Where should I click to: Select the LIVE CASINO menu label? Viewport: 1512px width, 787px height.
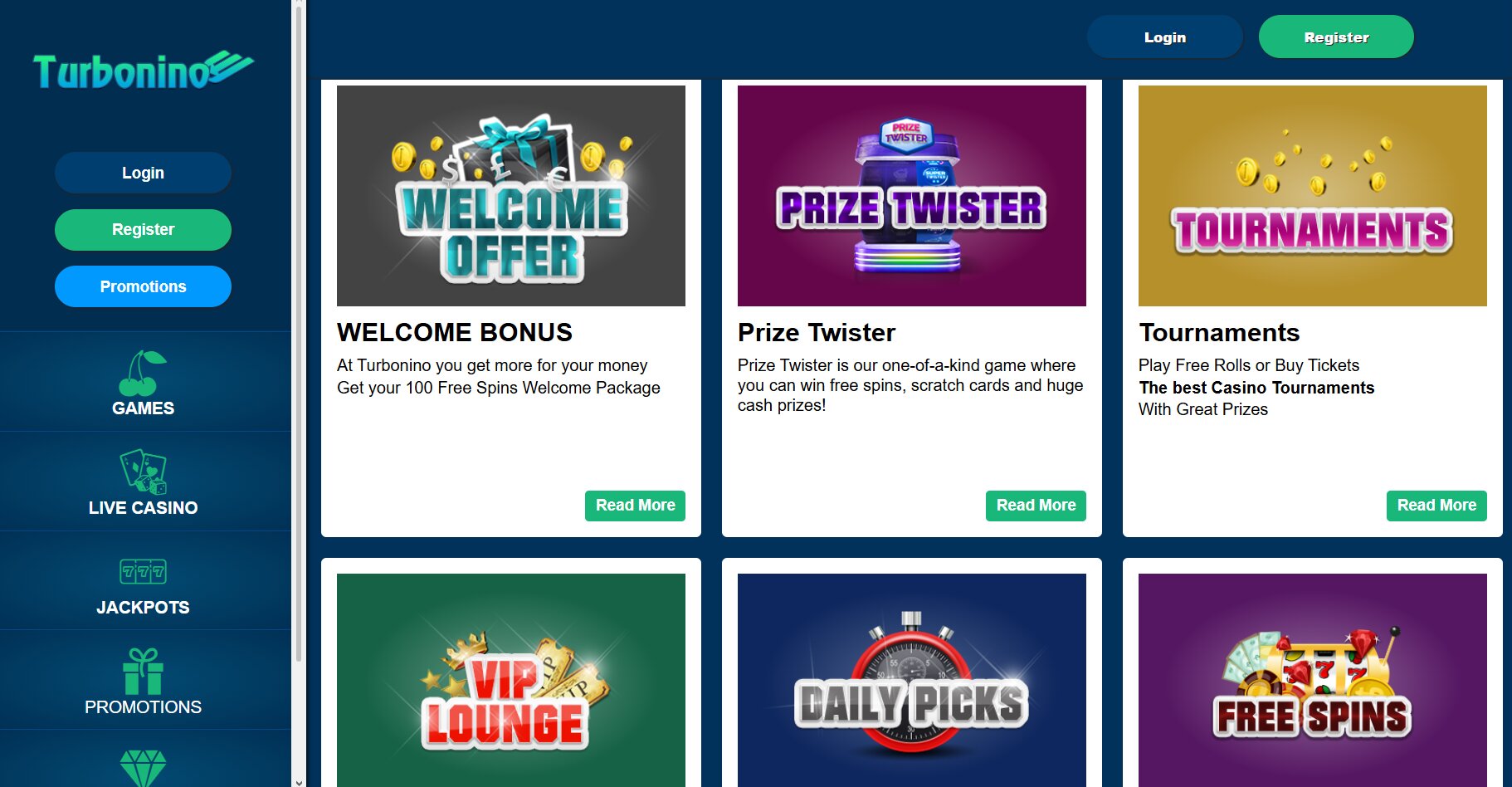(x=143, y=508)
